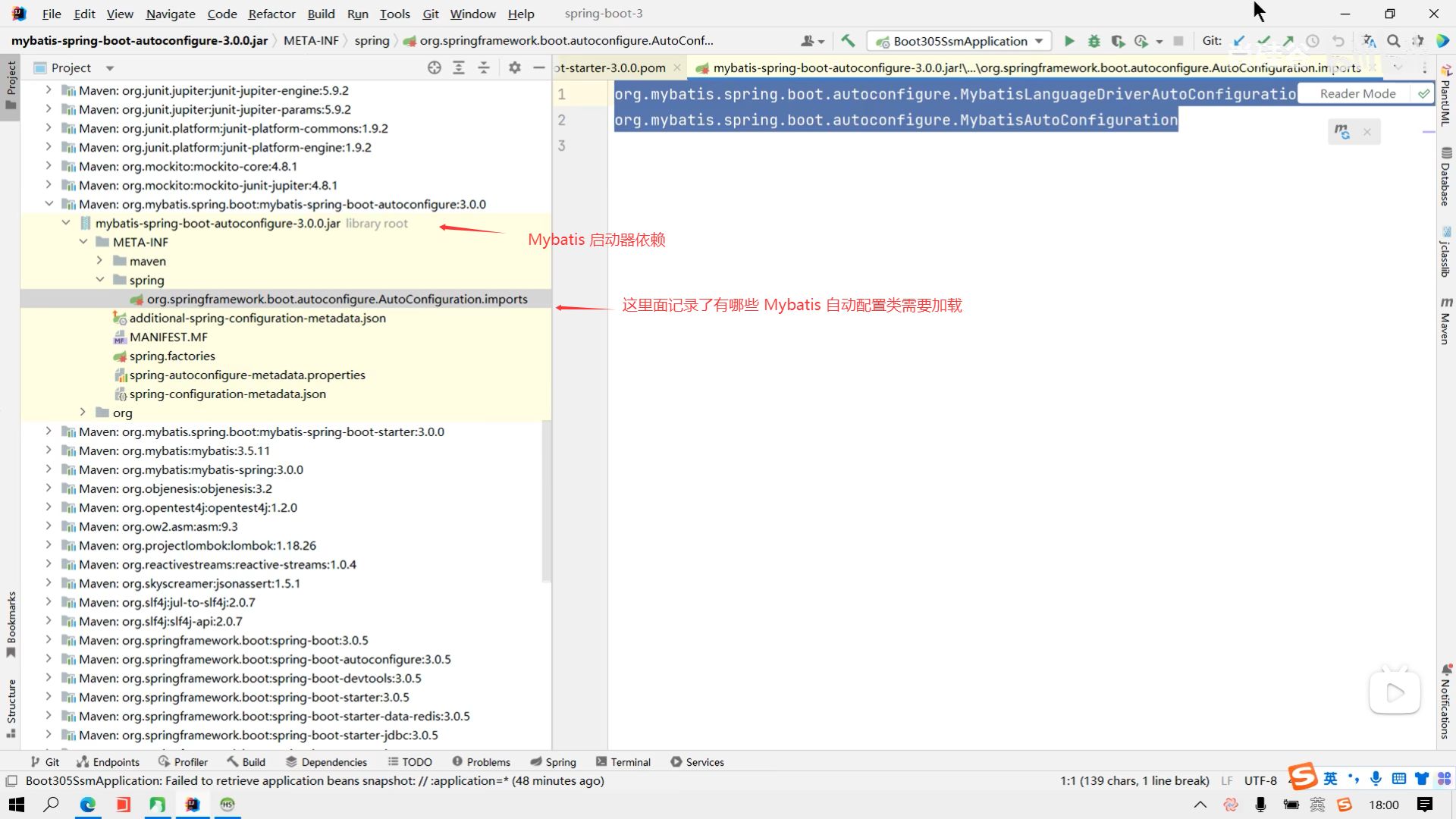Open the Refactor menu

click(x=271, y=14)
